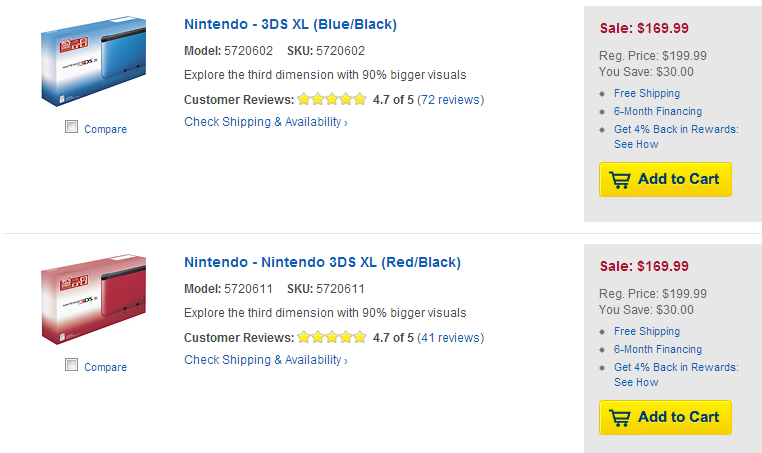The width and height of the screenshot is (762, 453).
Task: Open Nintendo 3DS XL (Red/Black) product title
Action: (322, 262)
